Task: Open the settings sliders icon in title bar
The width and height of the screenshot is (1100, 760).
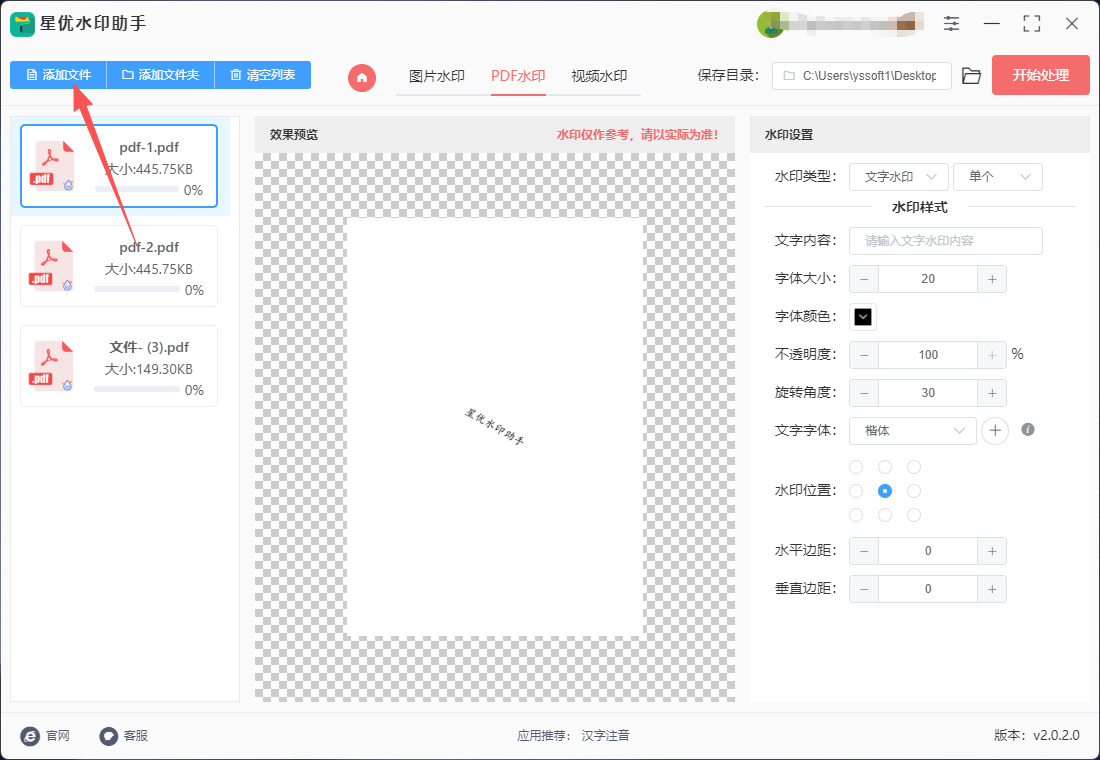Action: [x=951, y=23]
